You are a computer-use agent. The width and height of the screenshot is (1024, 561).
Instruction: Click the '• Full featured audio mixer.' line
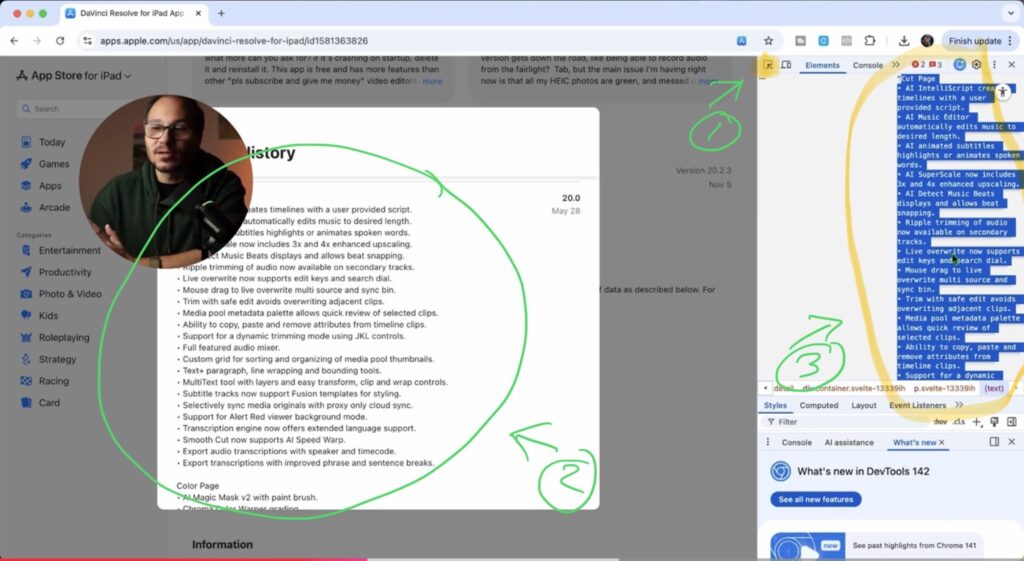[x=227, y=347]
